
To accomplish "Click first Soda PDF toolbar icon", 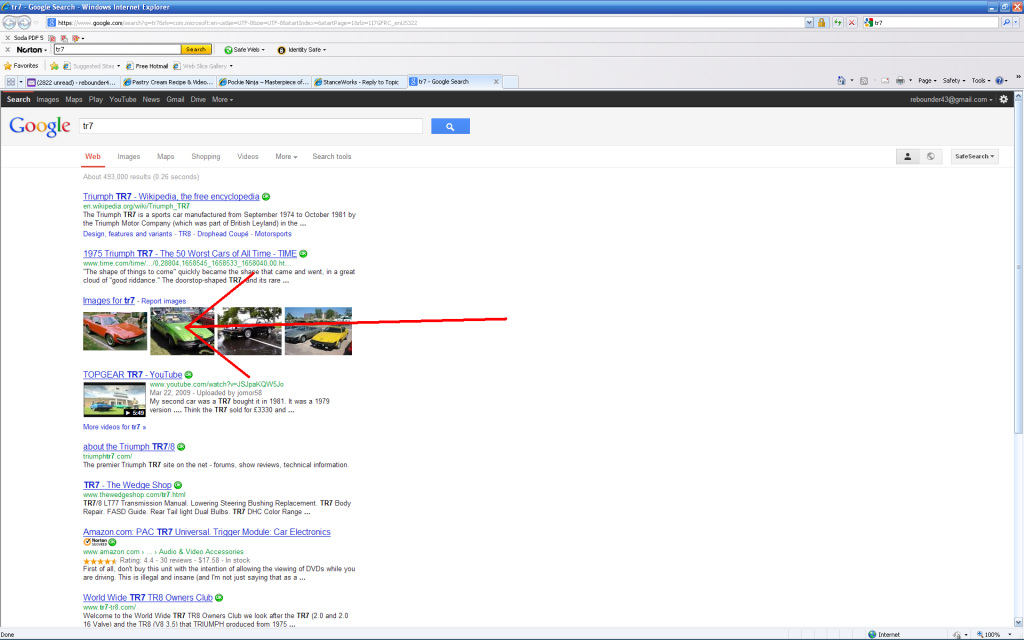I will pos(52,38).
